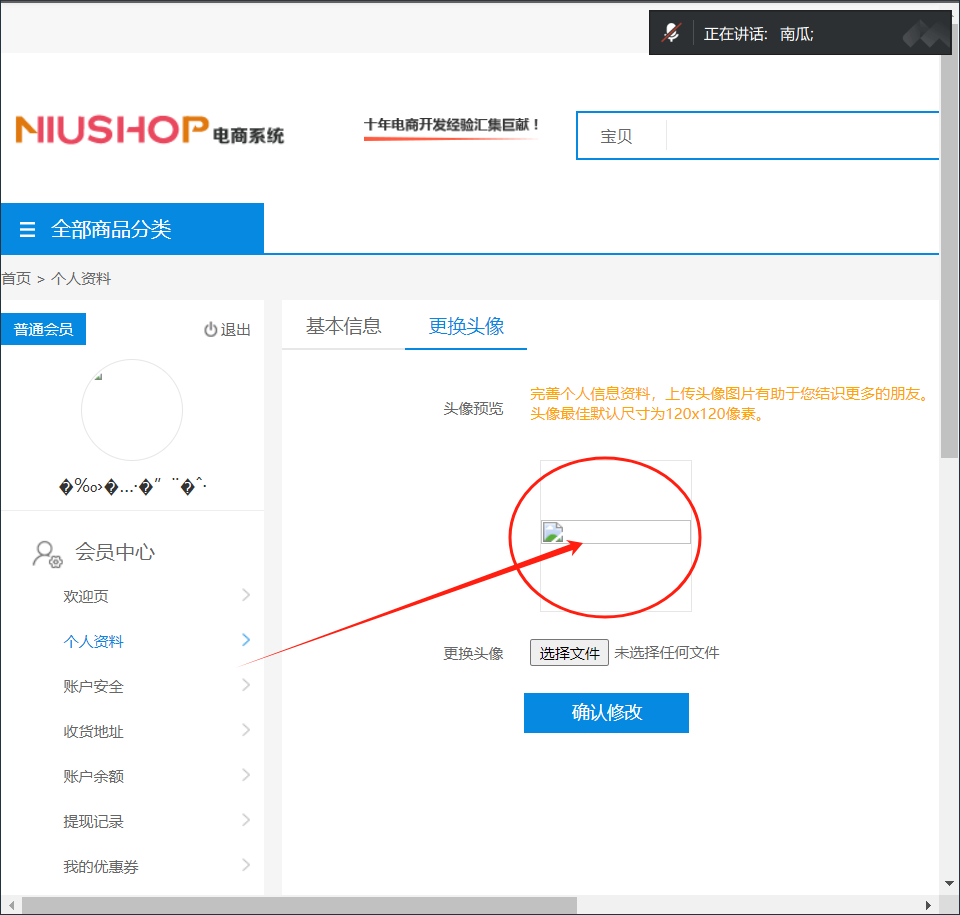Viewport: 960px width, 915px height.
Task: Click the muted microphone icon in overlay
Action: (671, 33)
